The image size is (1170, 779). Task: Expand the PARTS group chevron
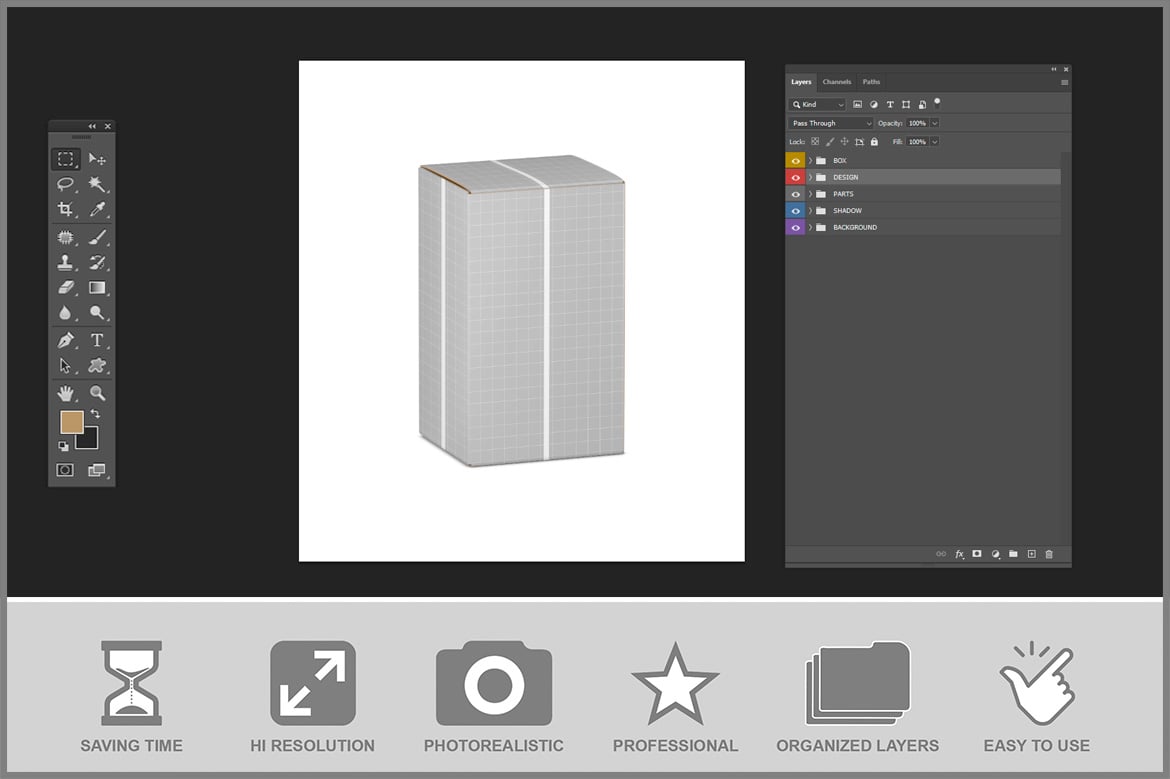pyautogui.click(x=810, y=194)
